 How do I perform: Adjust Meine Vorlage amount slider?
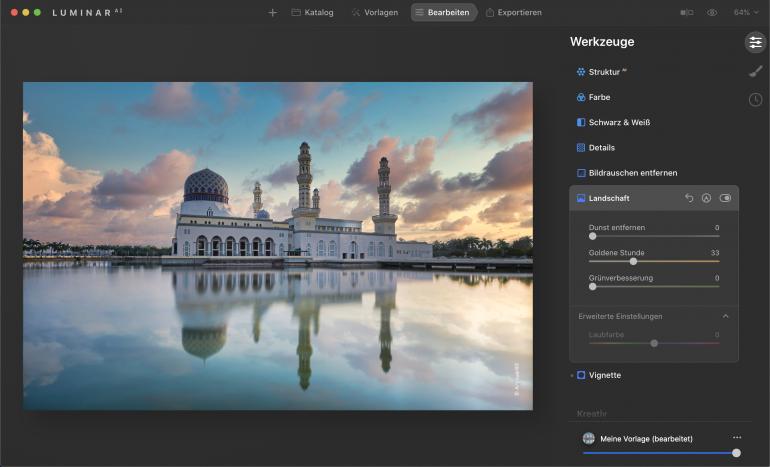pos(662,453)
